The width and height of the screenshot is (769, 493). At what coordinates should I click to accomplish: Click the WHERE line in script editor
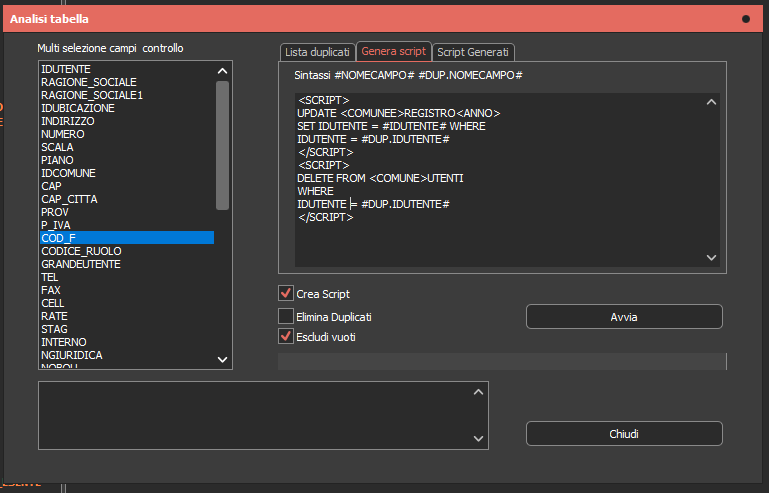(315, 191)
